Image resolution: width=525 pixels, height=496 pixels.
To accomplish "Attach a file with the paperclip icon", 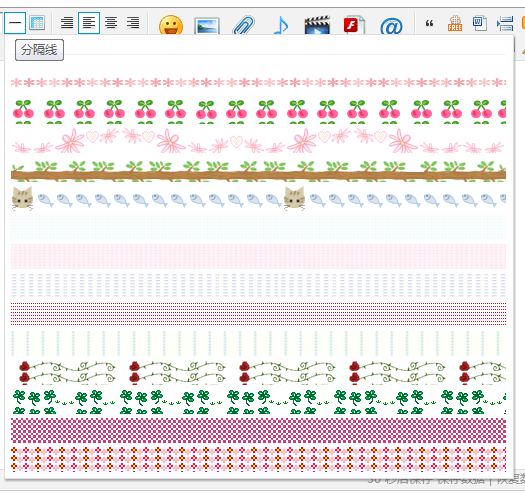I will 243,25.
